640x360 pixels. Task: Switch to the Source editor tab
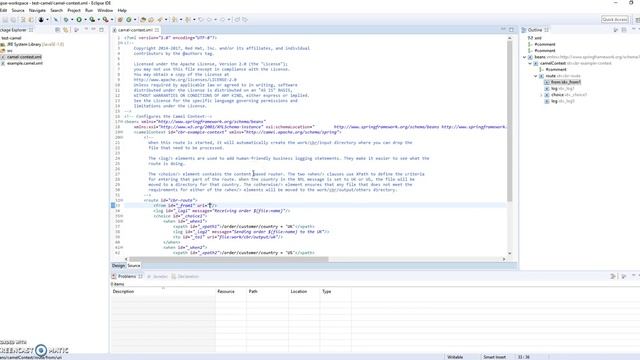pos(134,266)
